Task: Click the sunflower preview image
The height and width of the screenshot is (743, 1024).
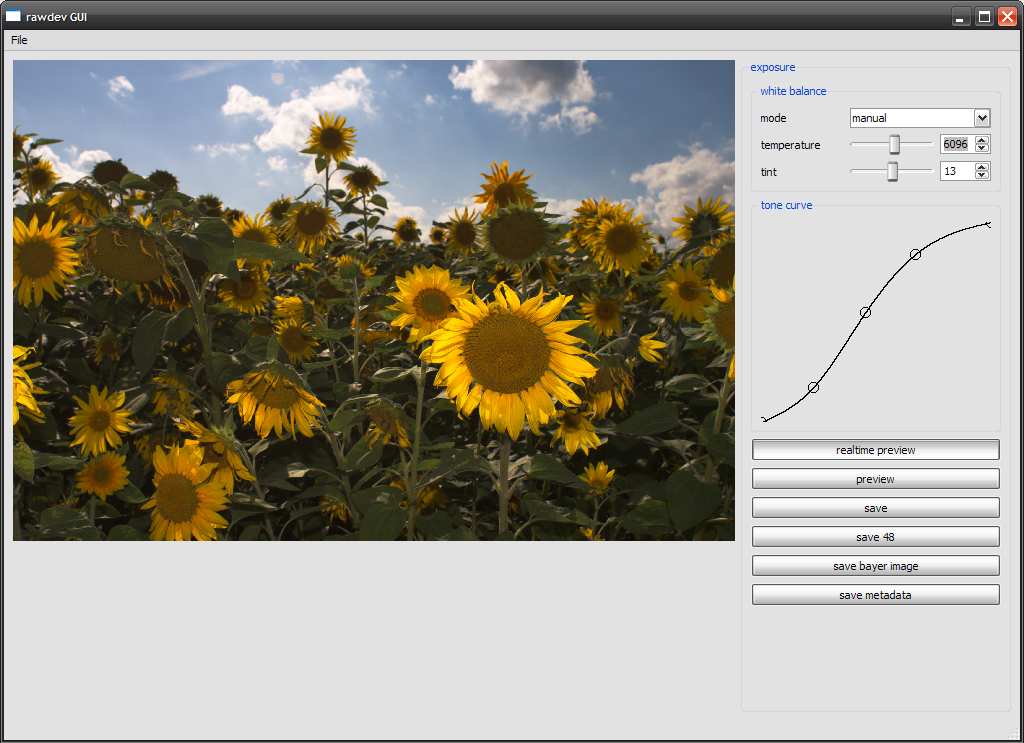Action: point(373,300)
